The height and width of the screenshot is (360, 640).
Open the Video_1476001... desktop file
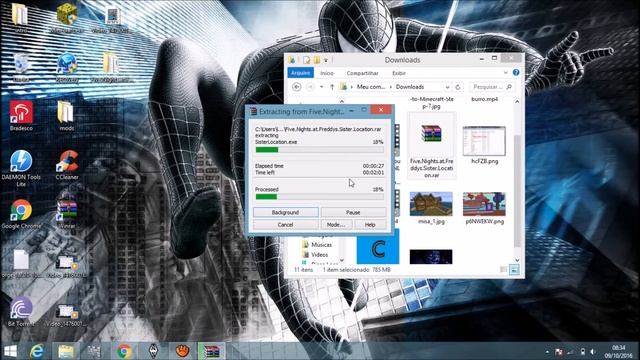tap(67, 316)
